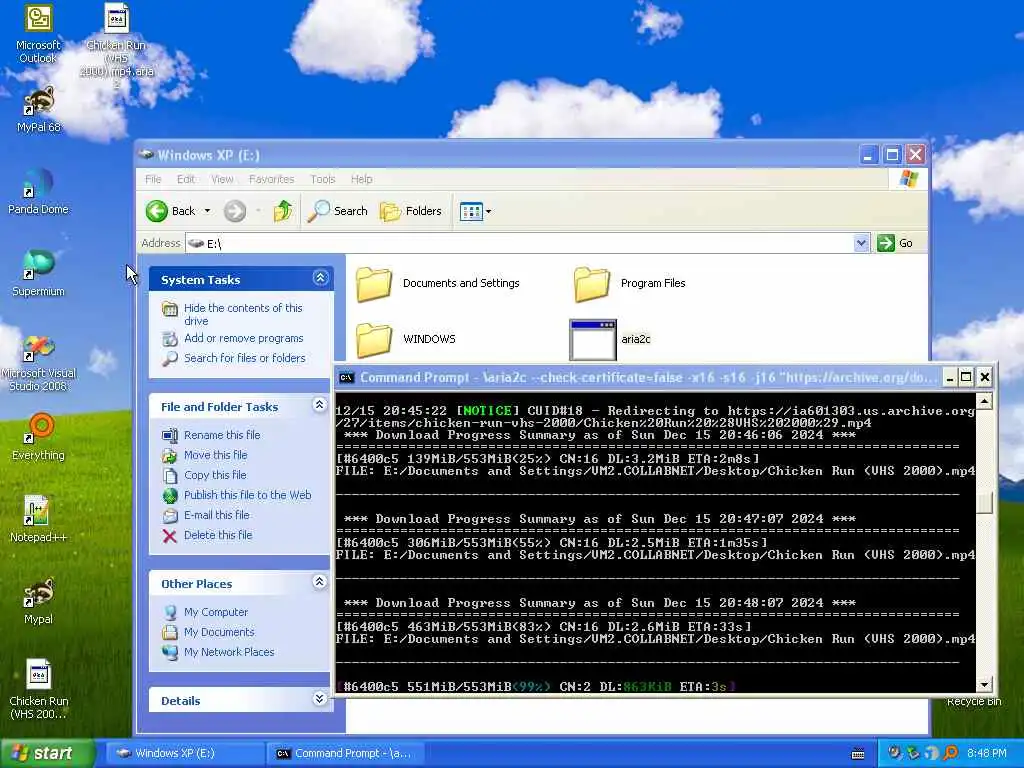Image resolution: width=1024 pixels, height=768 pixels.
Task: Open the Help menu in Explorer
Action: coord(361,179)
